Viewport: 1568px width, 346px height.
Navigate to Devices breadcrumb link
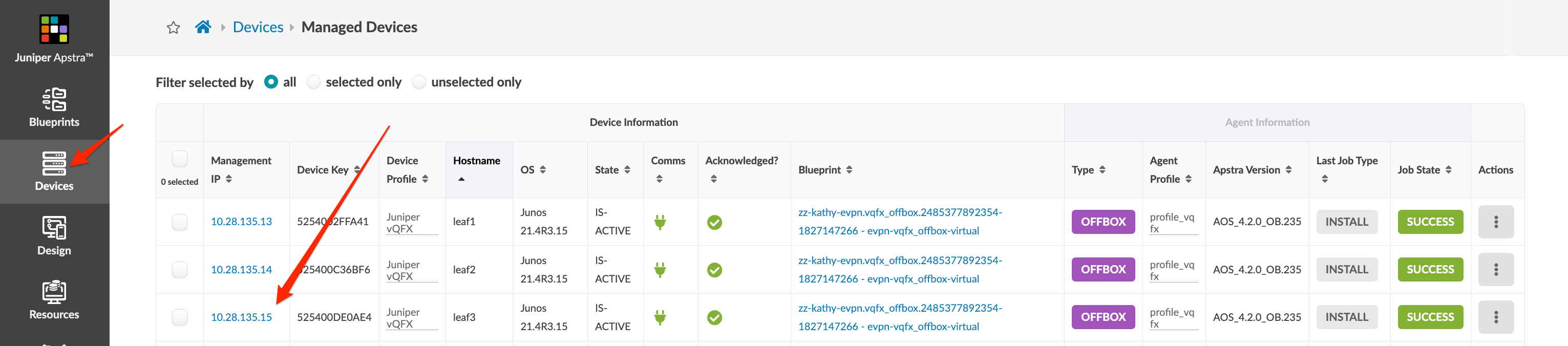point(258,27)
